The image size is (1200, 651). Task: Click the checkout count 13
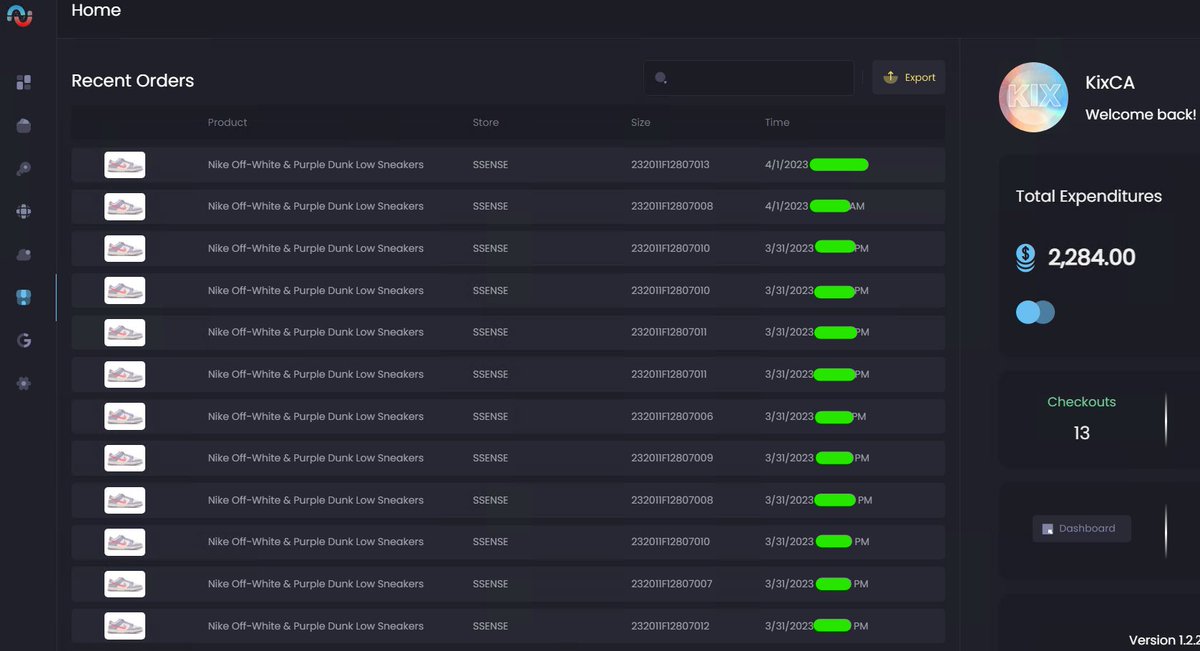click(x=1081, y=434)
